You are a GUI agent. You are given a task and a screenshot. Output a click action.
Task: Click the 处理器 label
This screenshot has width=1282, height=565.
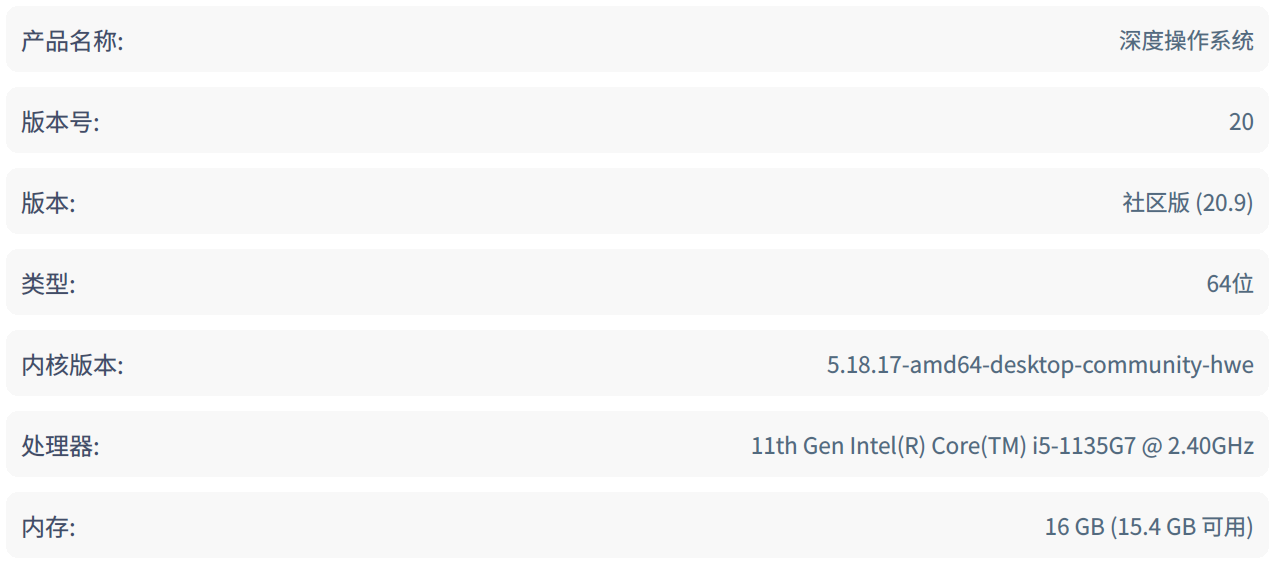point(60,446)
